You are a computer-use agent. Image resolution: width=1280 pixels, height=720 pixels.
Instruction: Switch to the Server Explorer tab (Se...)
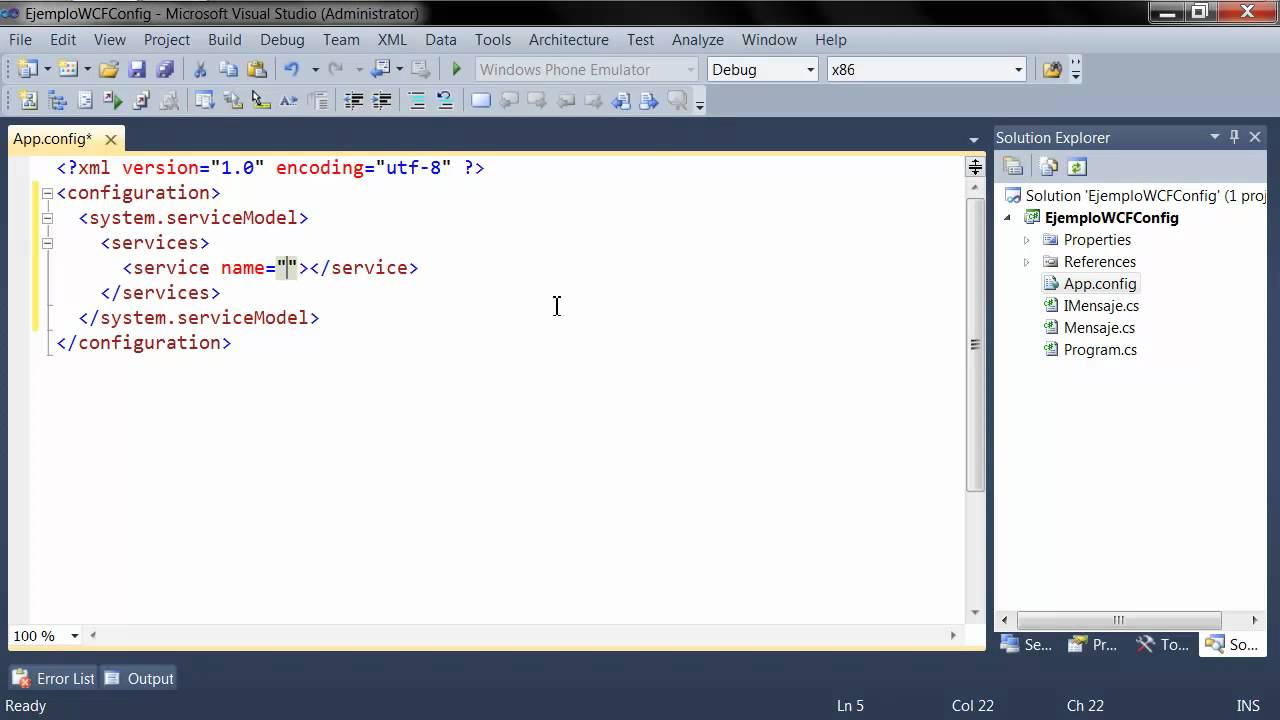[x=1027, y=645]
